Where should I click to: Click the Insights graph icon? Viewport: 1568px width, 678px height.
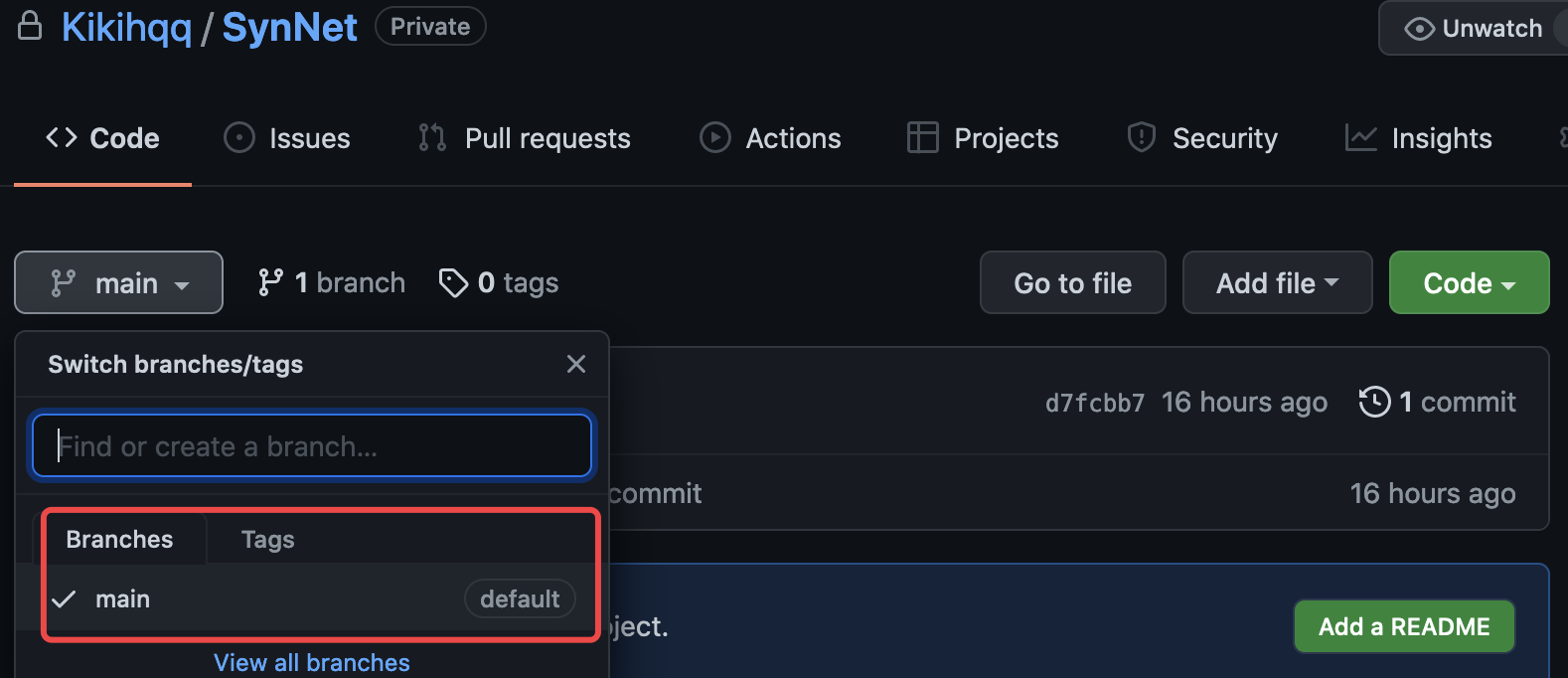(x=1360, y=137)
